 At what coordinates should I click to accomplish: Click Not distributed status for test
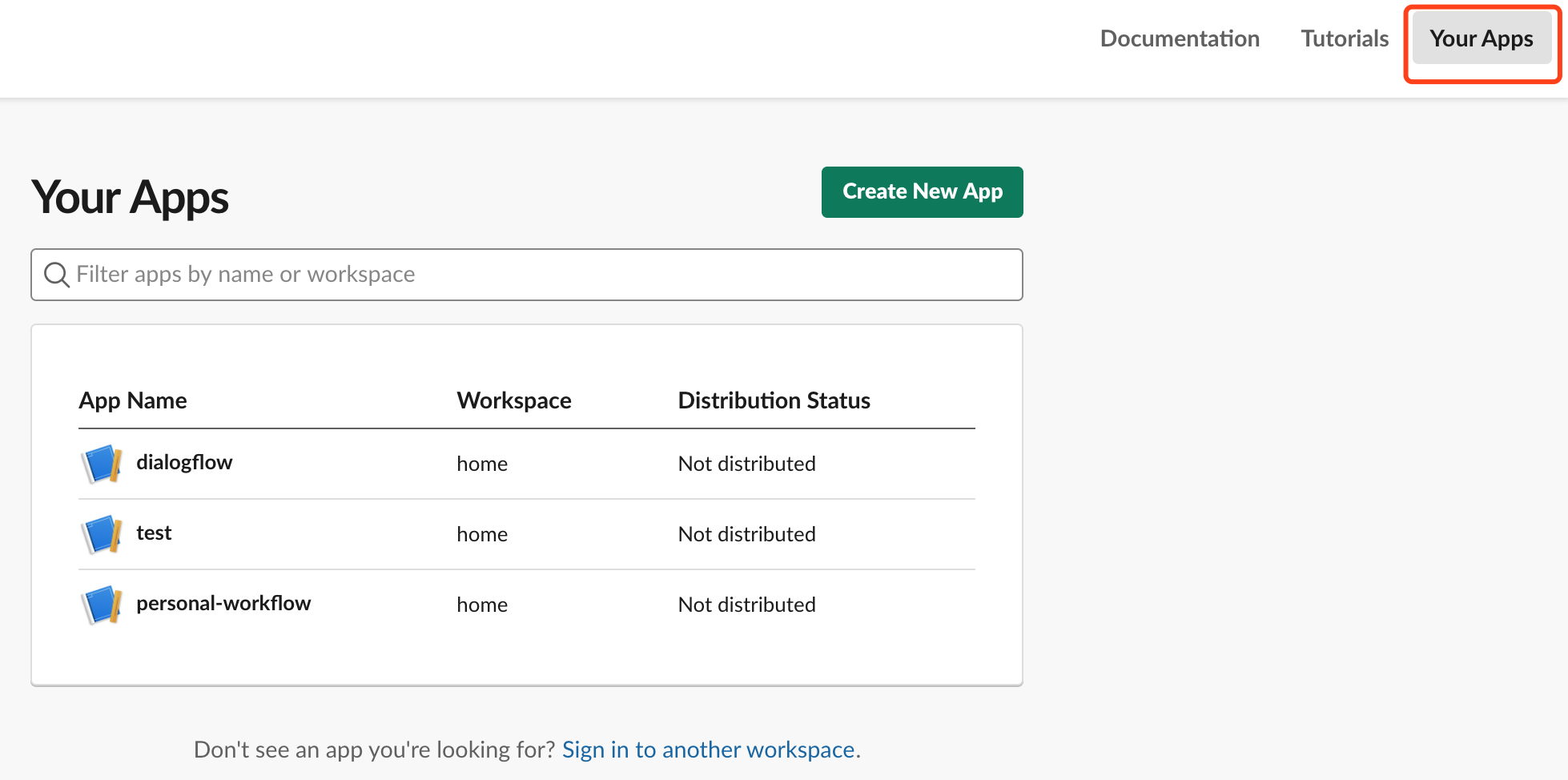pos(747,534)
